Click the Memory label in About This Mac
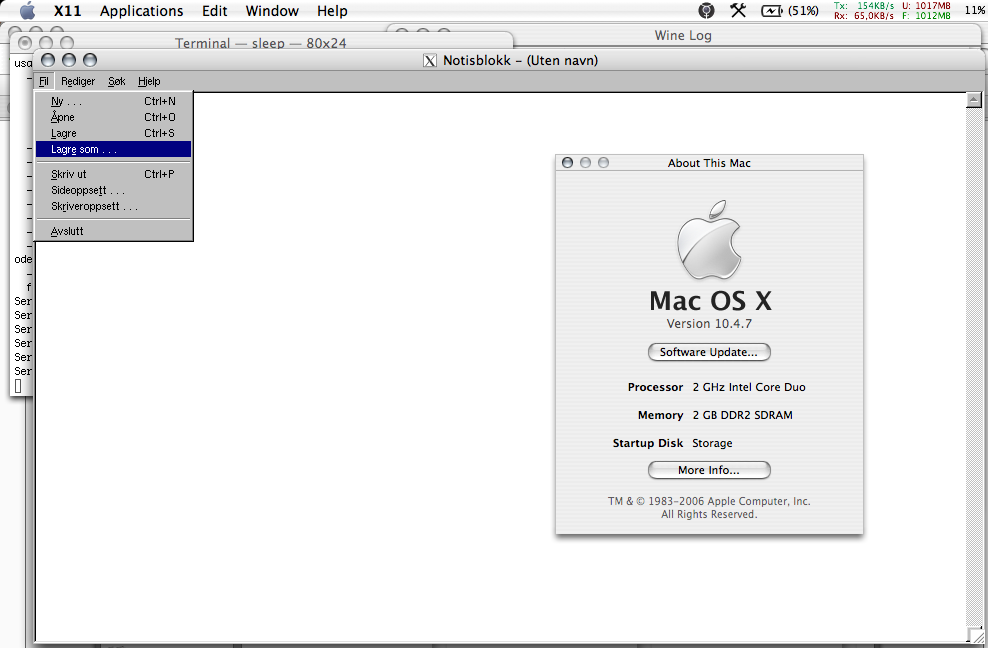 pos(660,415)
